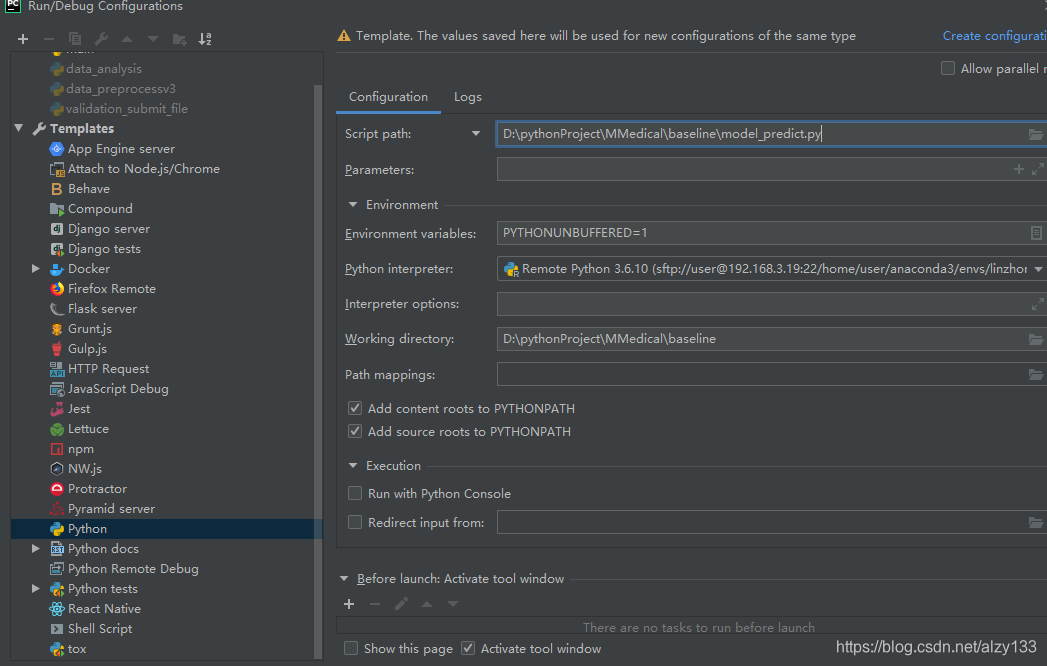Click the Create configuration link
Image resolution: width=1047 pixels, height=666 pixels.
click(994, 36)
